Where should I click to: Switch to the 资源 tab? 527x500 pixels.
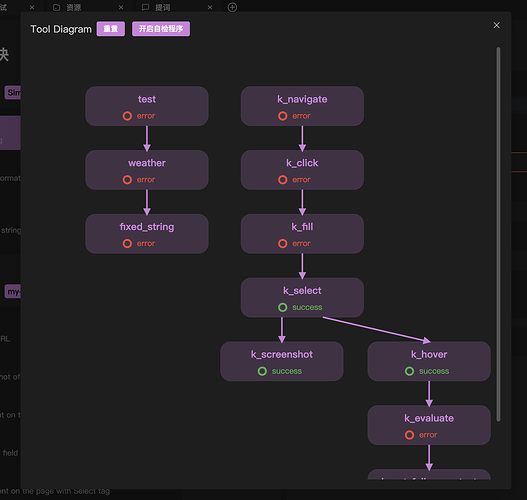73,7
